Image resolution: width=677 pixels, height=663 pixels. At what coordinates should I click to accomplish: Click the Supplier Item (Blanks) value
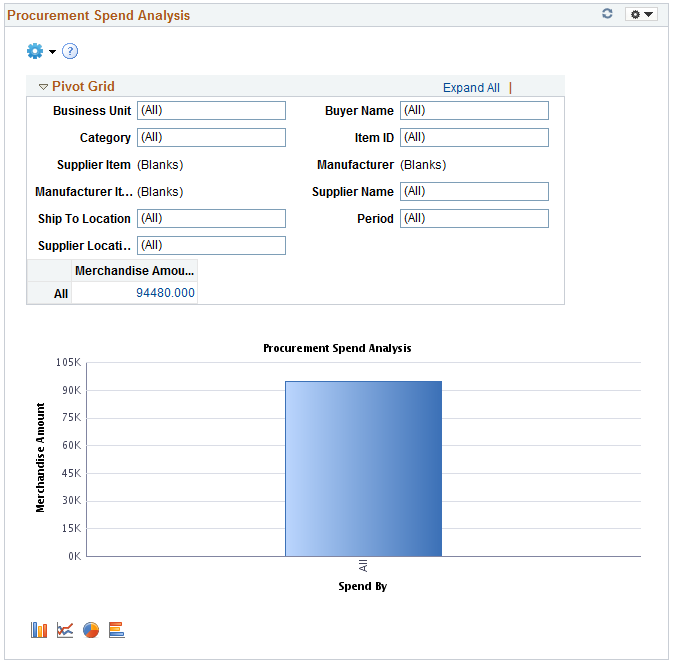pos(160,165)
